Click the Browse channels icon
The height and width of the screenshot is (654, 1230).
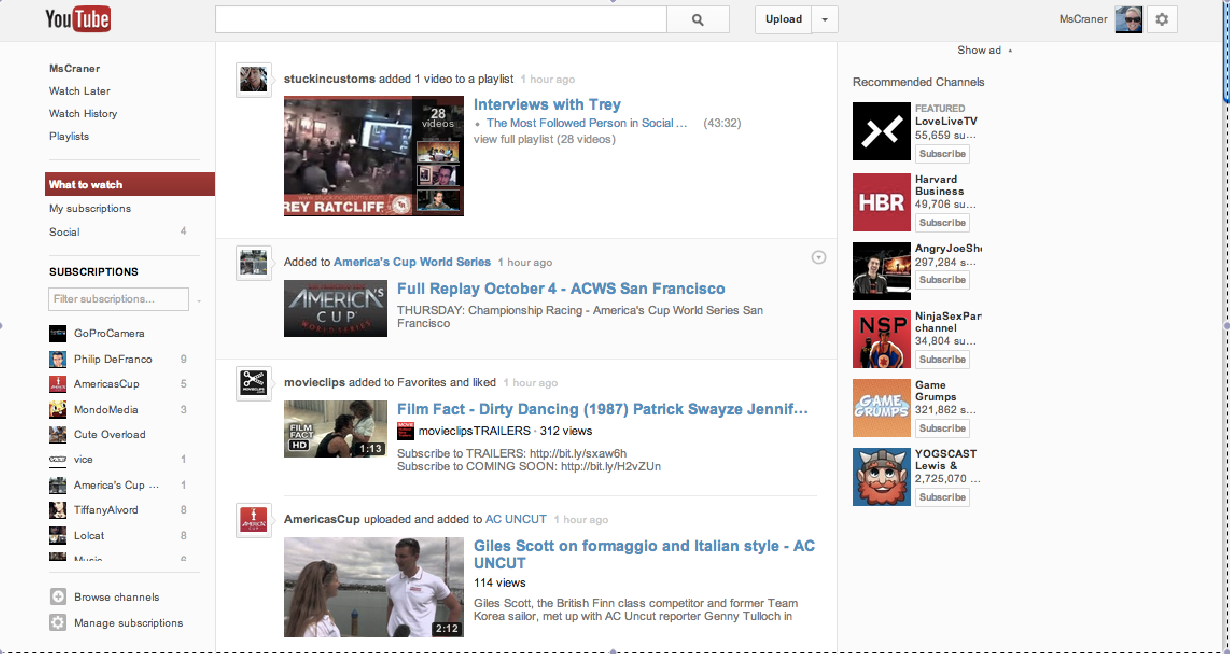click(x=57, y=596)
